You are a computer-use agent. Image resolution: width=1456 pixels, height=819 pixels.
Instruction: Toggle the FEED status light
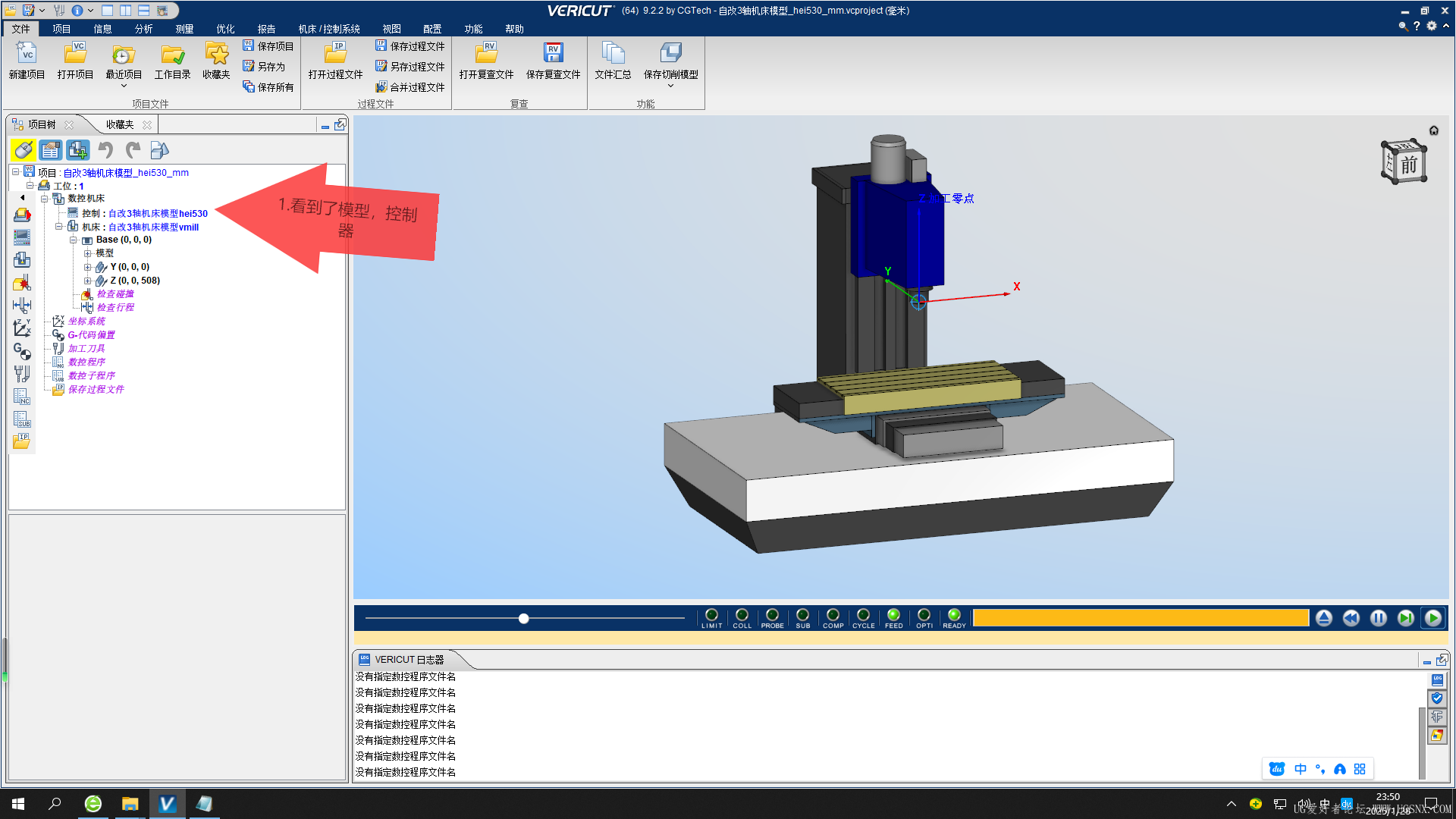[893, 615]
